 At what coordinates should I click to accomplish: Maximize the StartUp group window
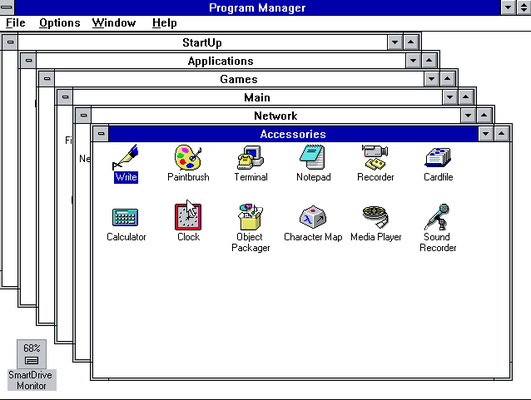pyautogui.click(x=411, y=42)
